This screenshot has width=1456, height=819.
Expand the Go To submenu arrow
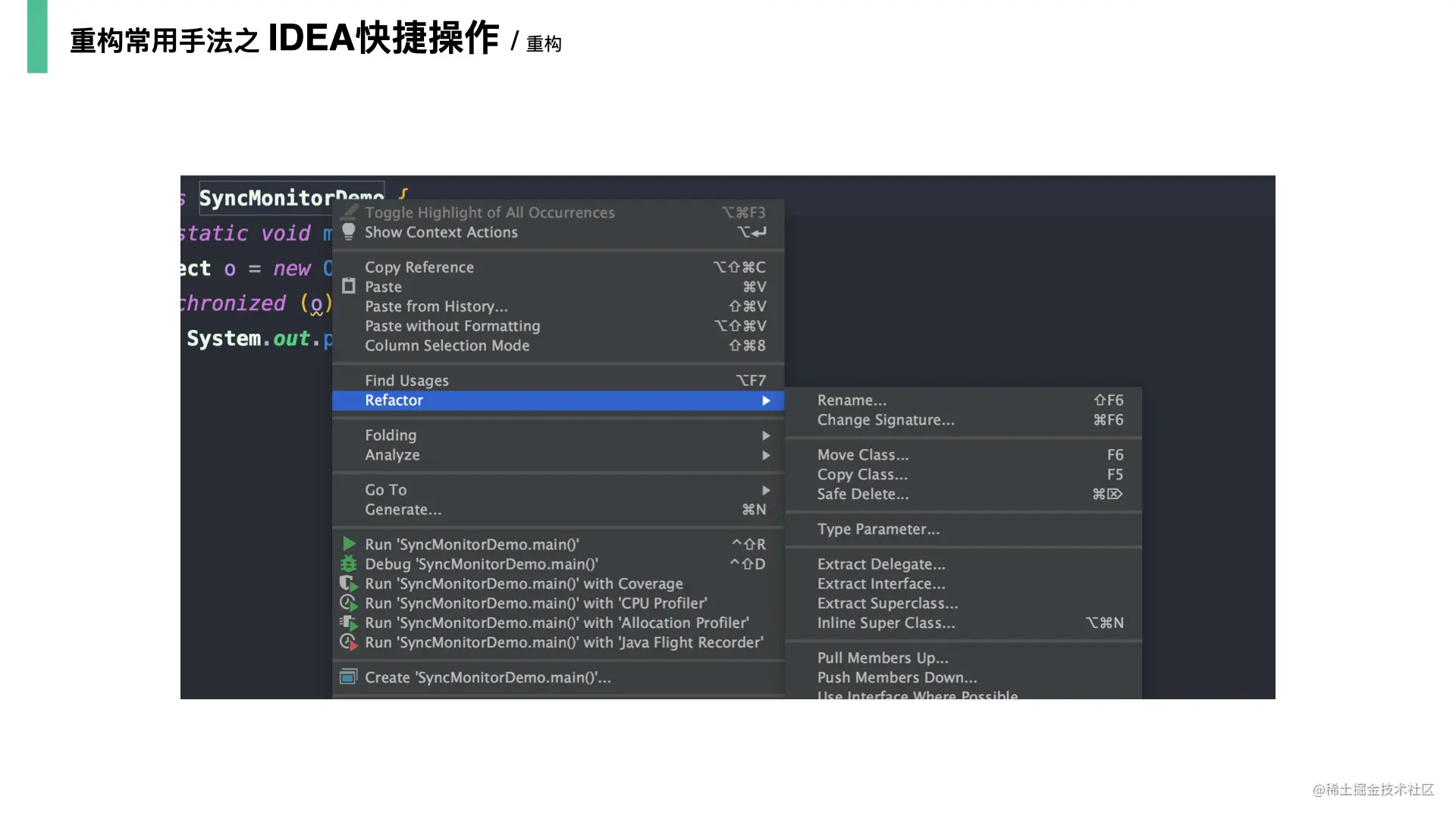(x=766, y=490)
